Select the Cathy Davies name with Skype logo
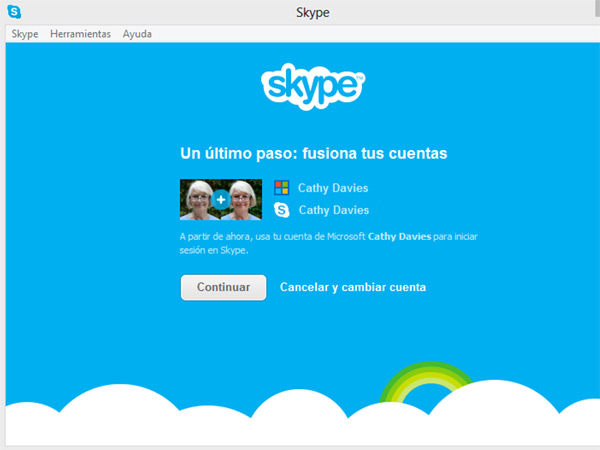600x450 pixels. click(334, 210)
